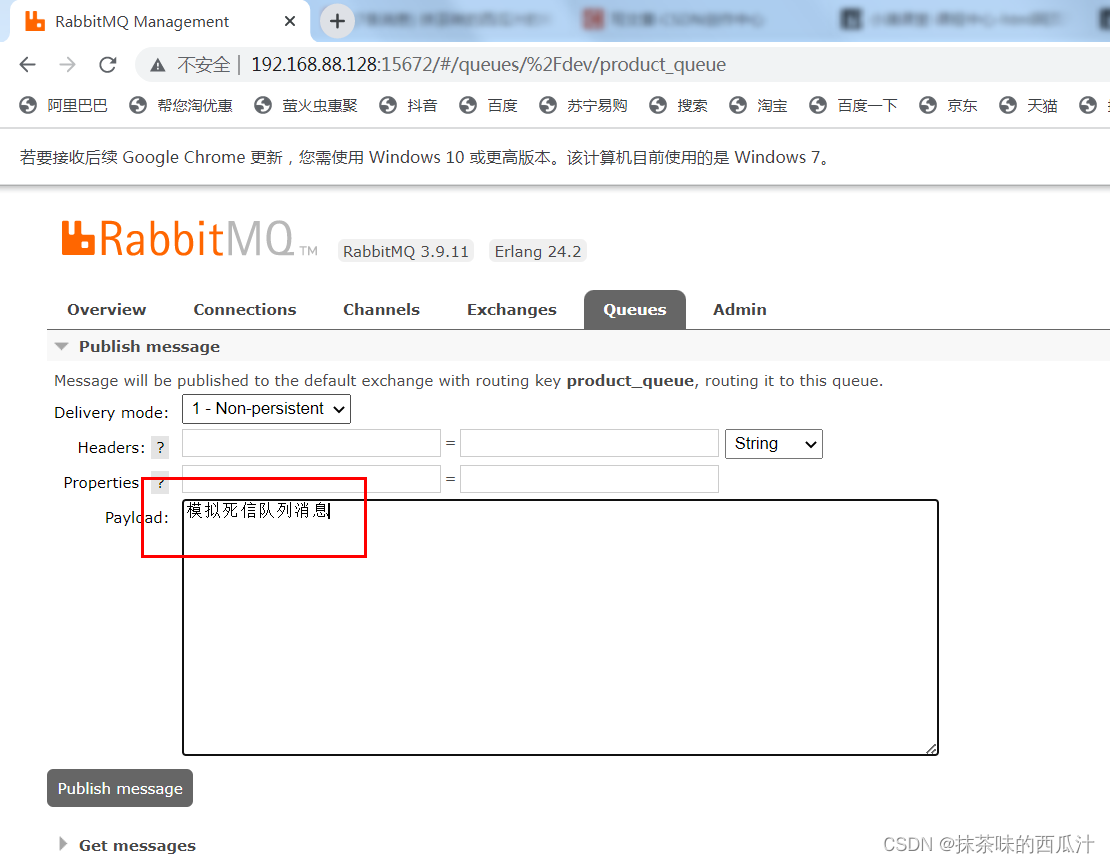Switch to the Admin tab
Screen dimensions: 1110x863
pyautogui.click(x=739, y=309)
